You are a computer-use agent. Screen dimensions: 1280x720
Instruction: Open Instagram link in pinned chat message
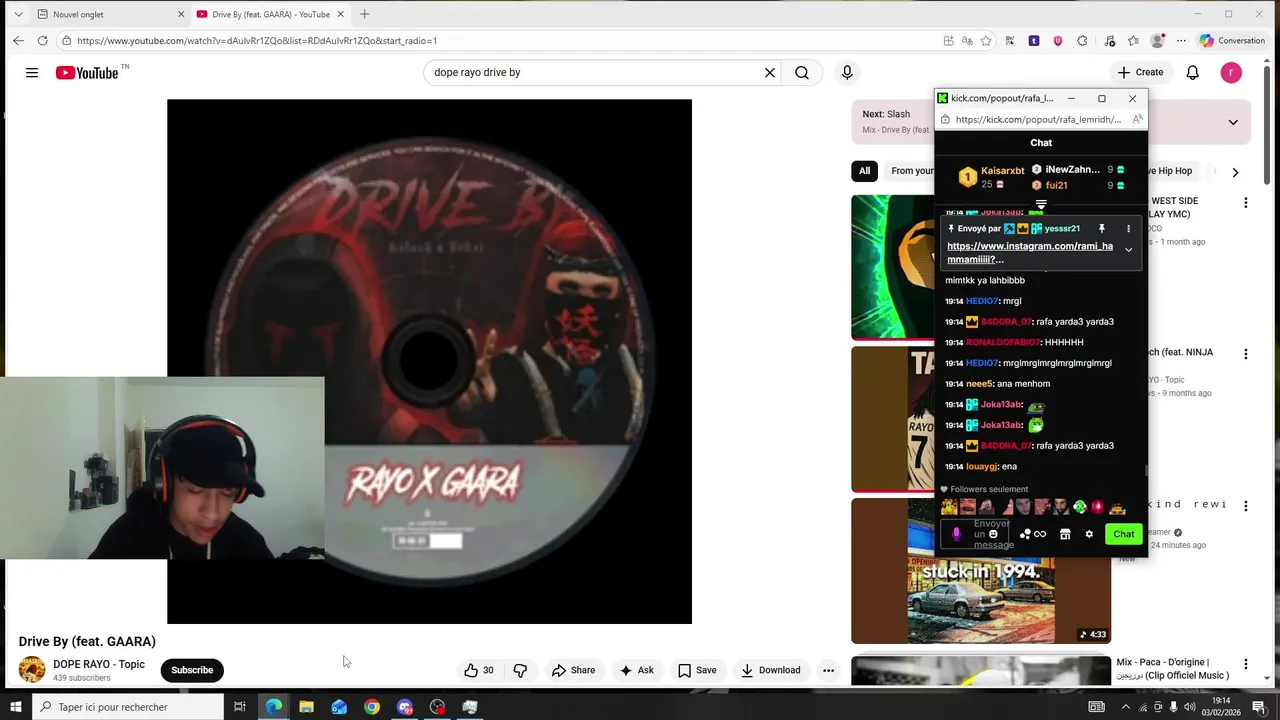[1030, 253]
